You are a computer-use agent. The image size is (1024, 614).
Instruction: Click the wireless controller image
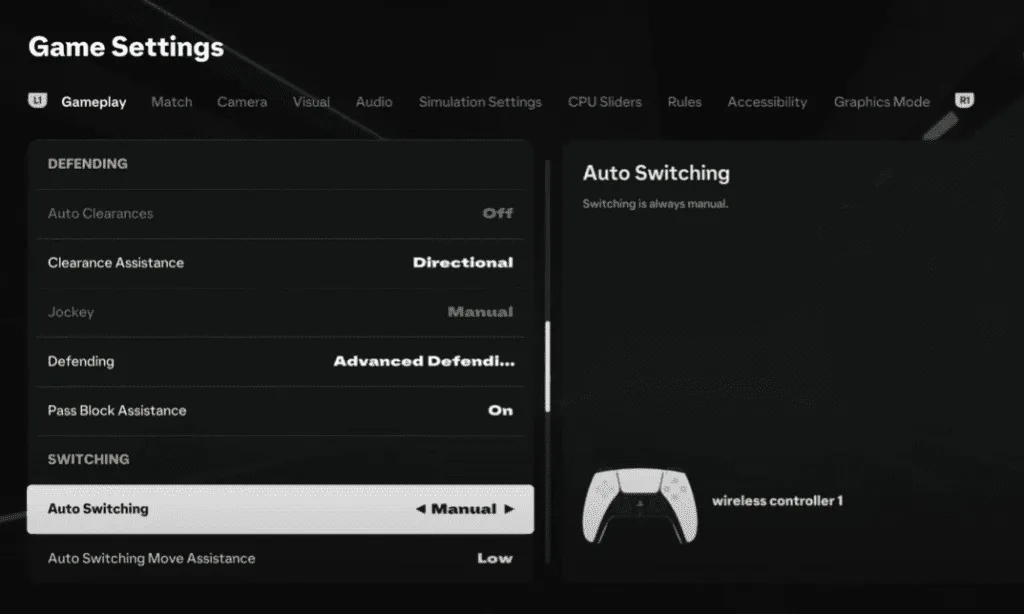coord(638,506)
